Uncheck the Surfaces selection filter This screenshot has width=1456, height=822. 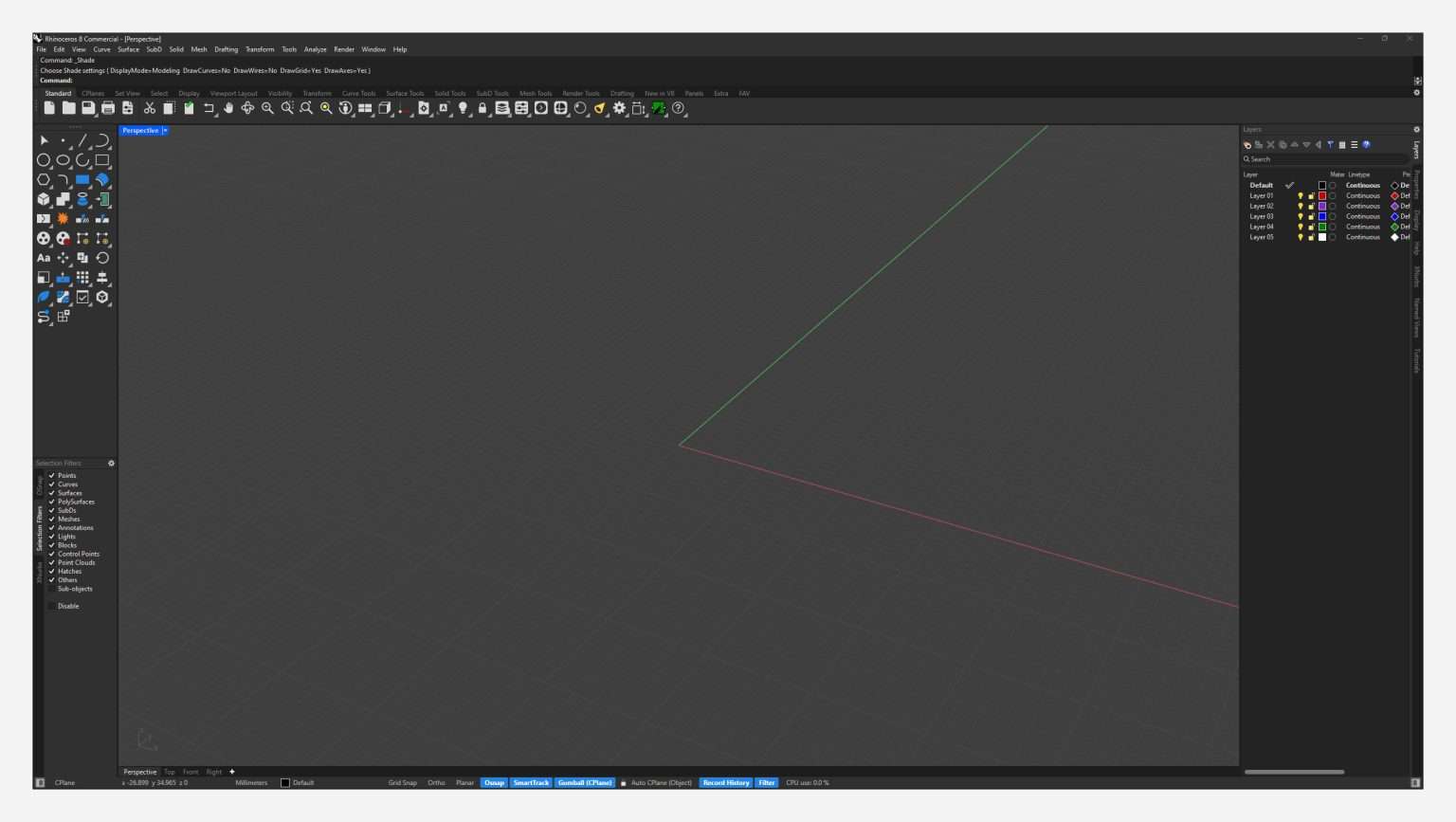(52, 493)
